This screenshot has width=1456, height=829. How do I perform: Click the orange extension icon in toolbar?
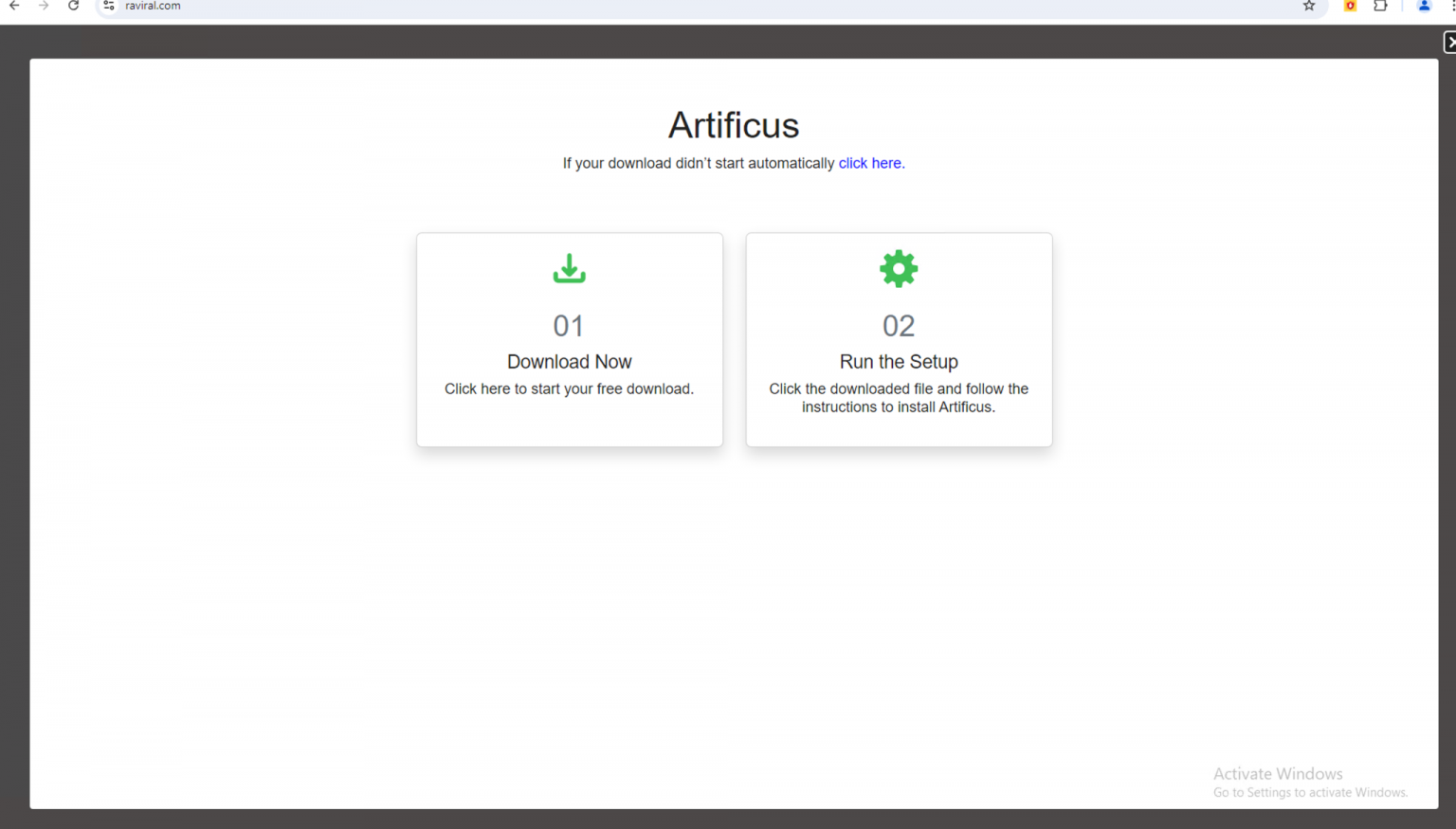click(x=1349, y=6)
